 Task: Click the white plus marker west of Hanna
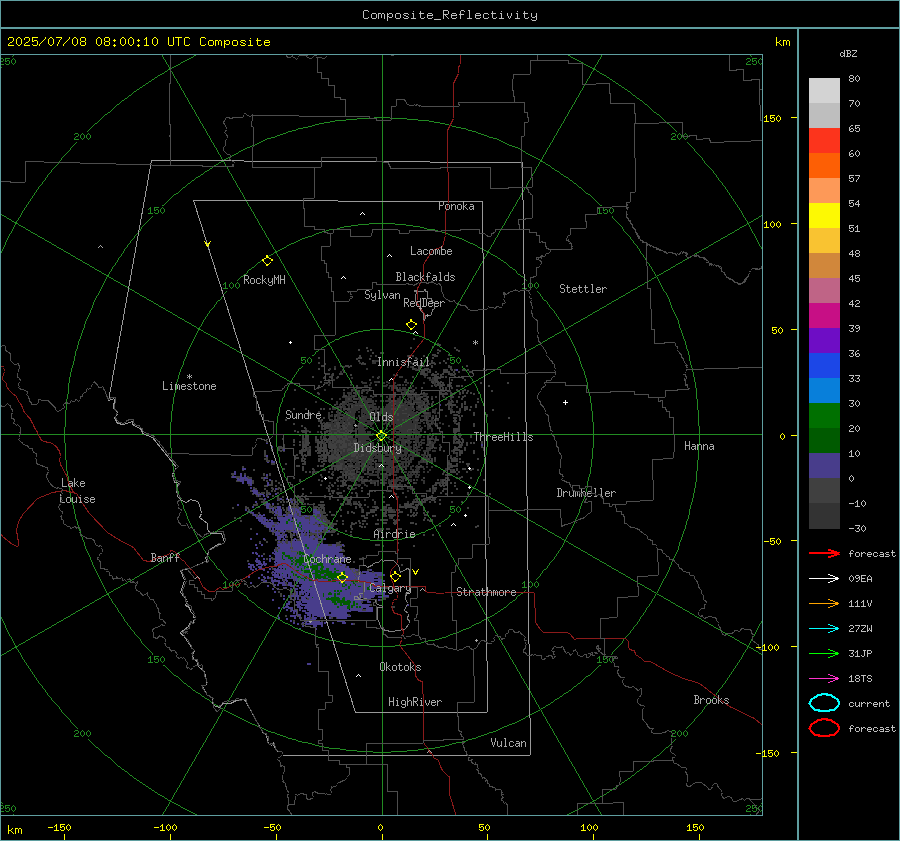tap(565, 402)
